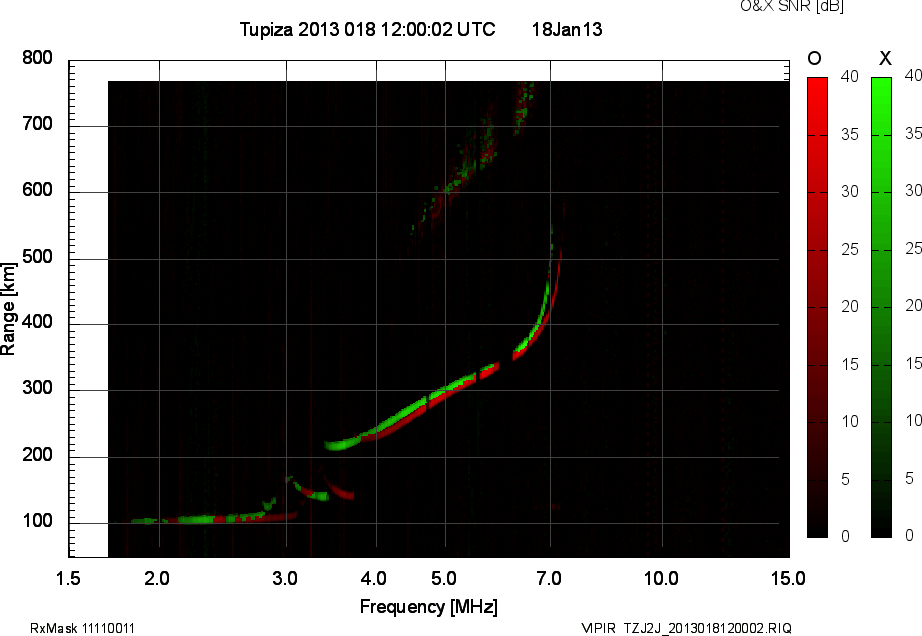Click the 7.0 frequency tick label
Viewport: 922px width, 636px height.
coord(549,579)
